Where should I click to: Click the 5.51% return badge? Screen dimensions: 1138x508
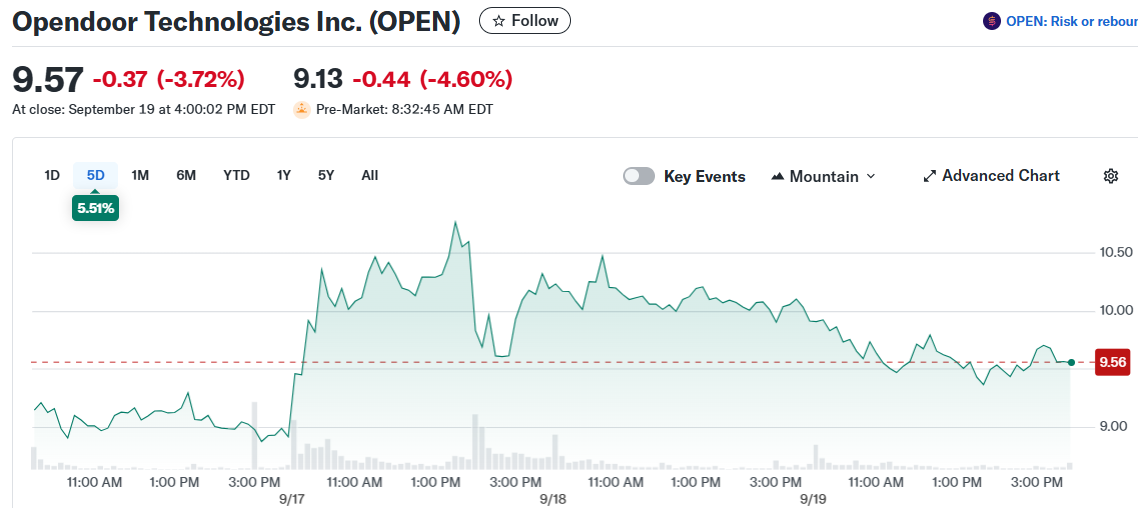tap(95, 209)
